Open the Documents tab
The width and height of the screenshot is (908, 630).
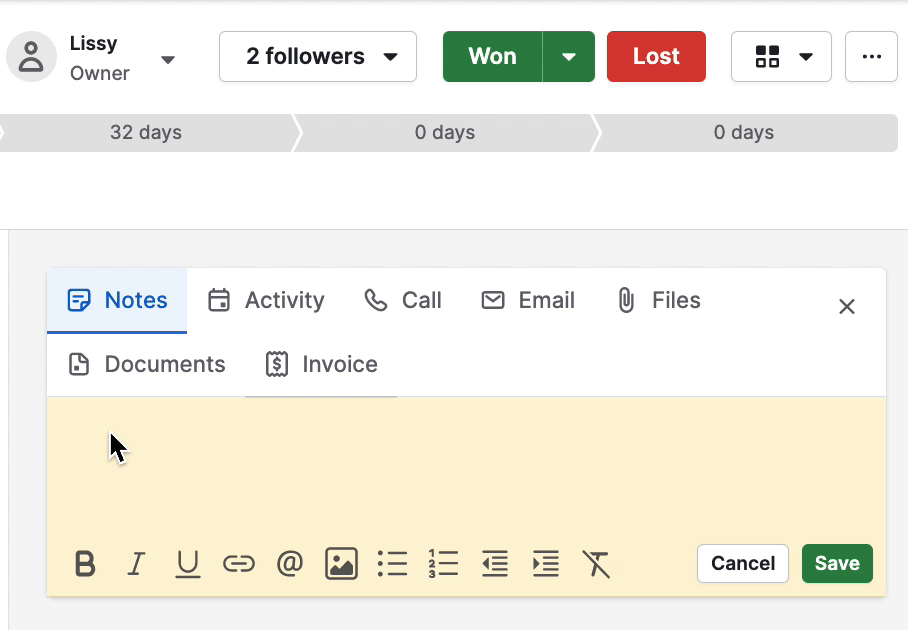(147, 364)
